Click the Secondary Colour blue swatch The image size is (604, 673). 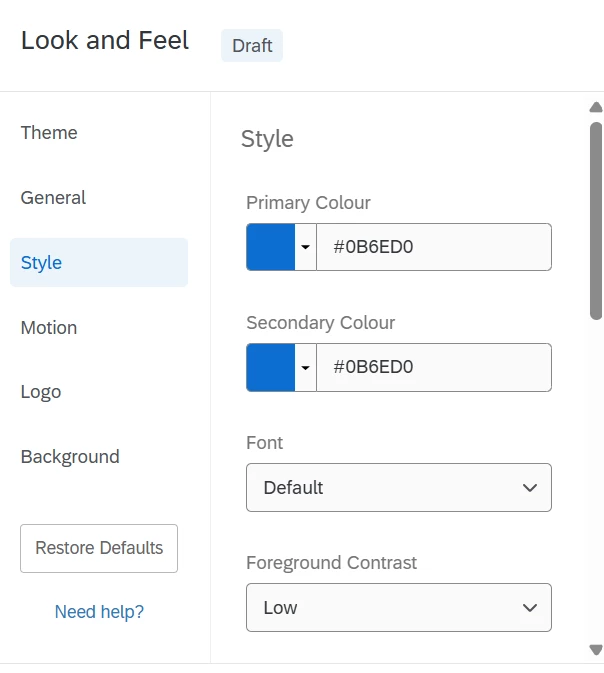click(x=270, y=367)
